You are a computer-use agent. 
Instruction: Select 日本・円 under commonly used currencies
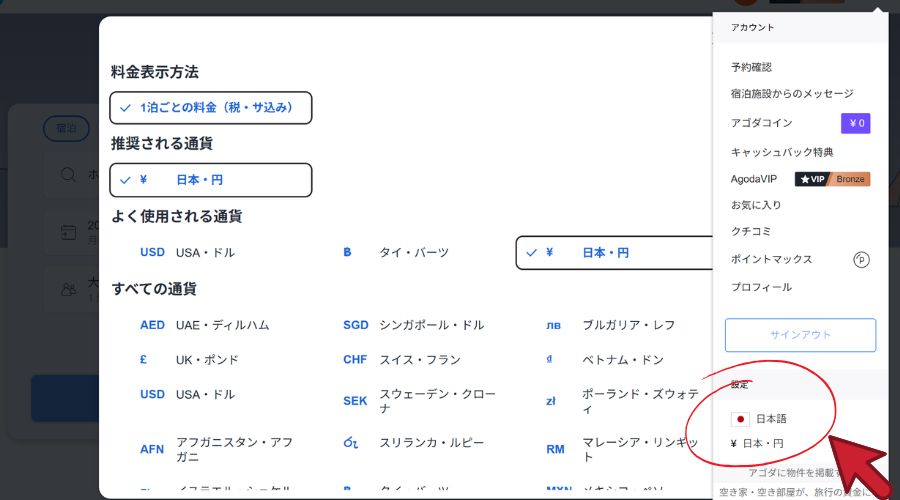pyautogui.click(x=614, y=253)
